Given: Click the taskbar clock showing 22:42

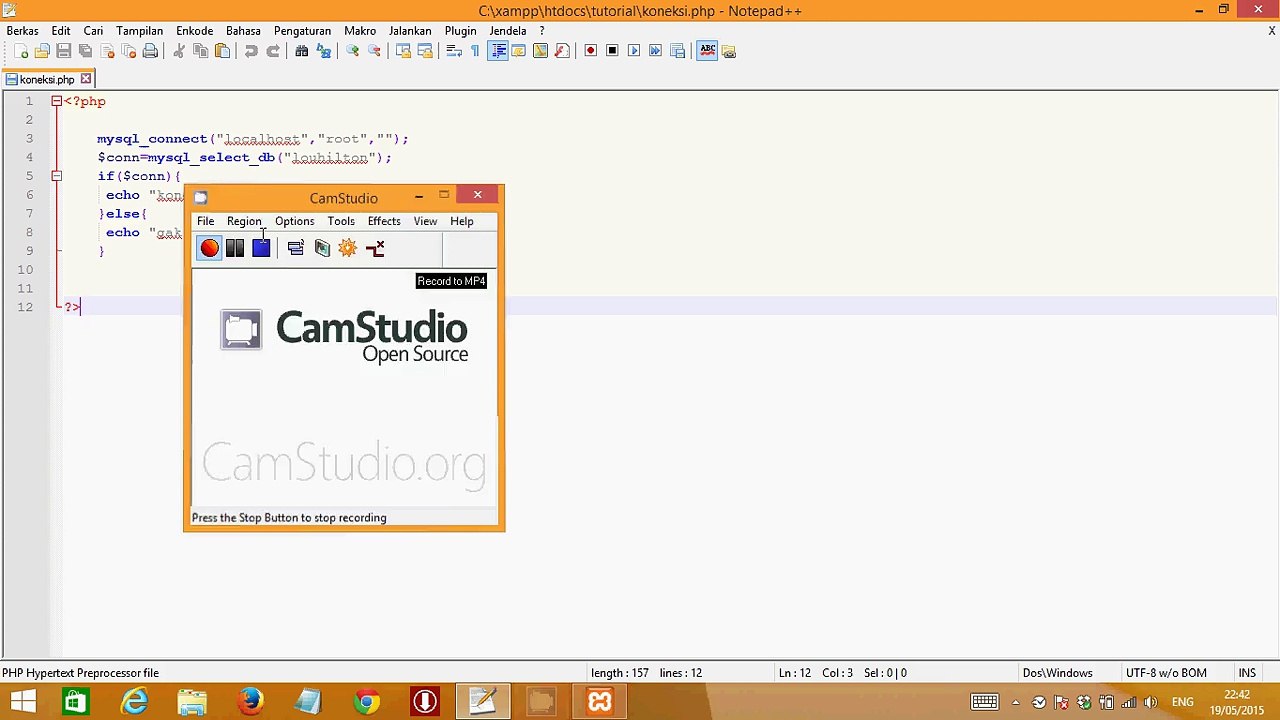Looking at the screenshot, I should click(1237, 702).
